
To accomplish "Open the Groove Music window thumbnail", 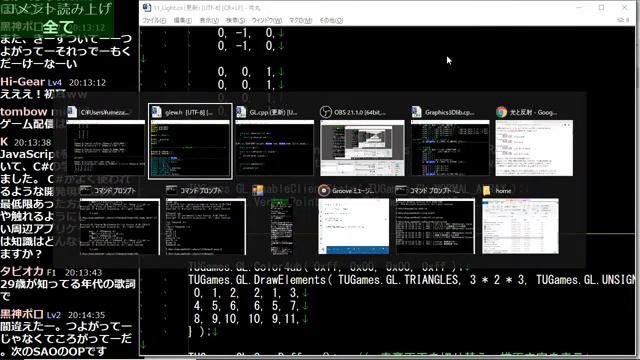I will (354, 226).
